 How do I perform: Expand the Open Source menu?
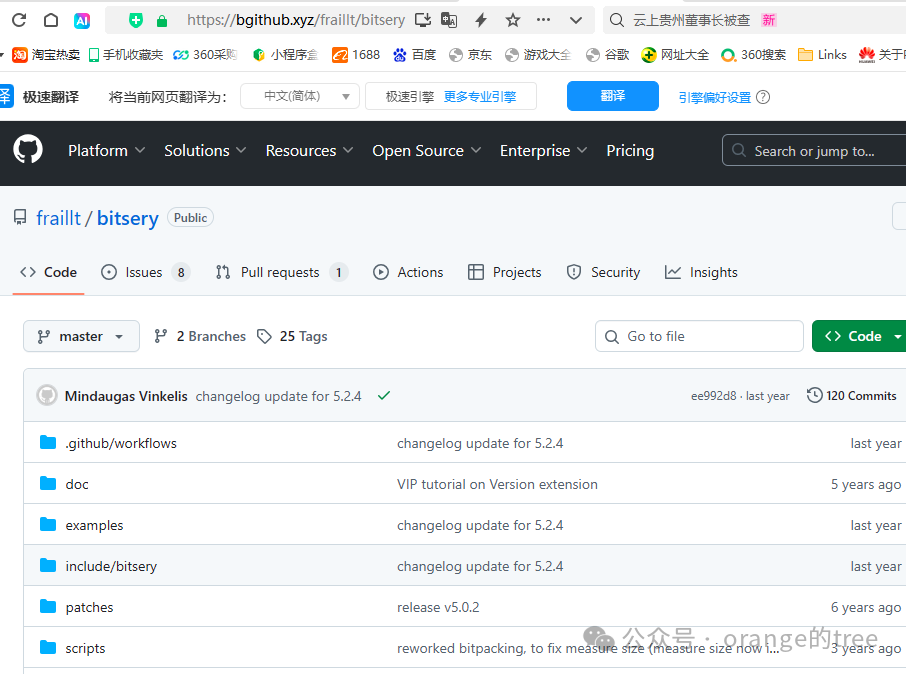click(x=426, y=151)
